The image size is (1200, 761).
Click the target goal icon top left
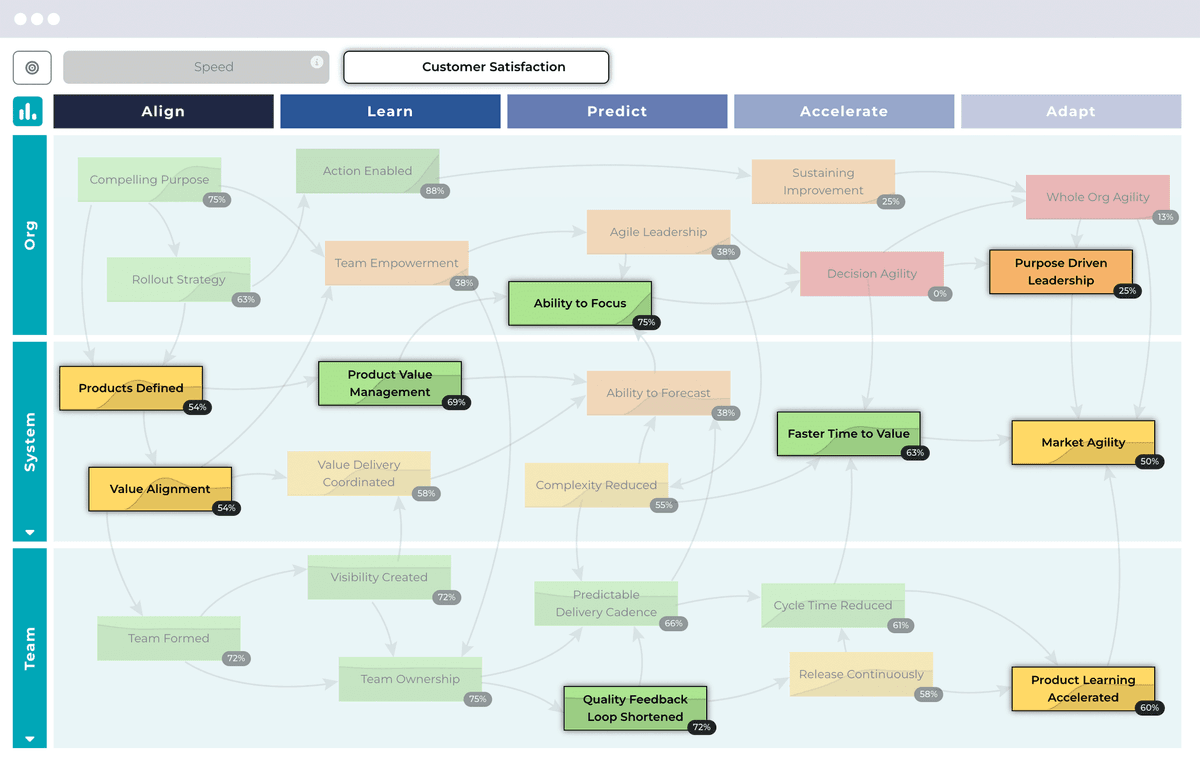pyautogui.click(x=31, y=67)
